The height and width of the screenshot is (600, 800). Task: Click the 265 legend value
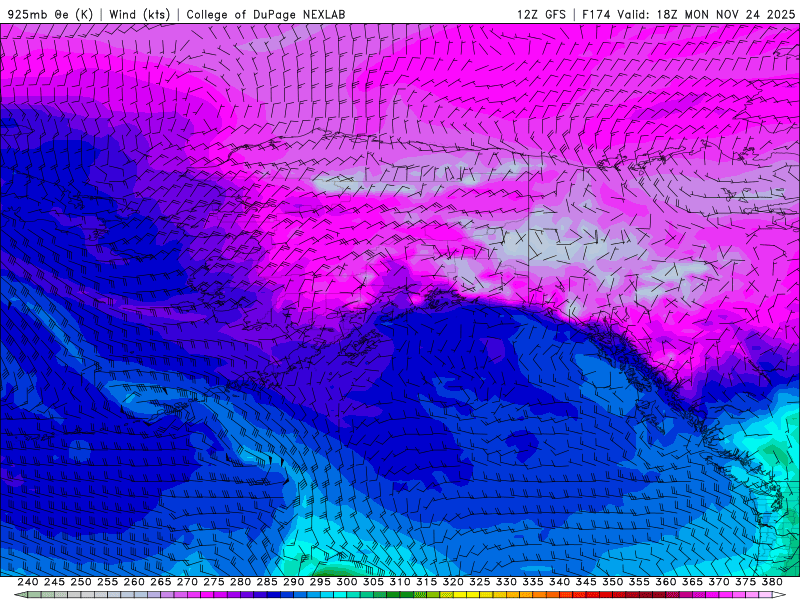click(x=161, y=582)
